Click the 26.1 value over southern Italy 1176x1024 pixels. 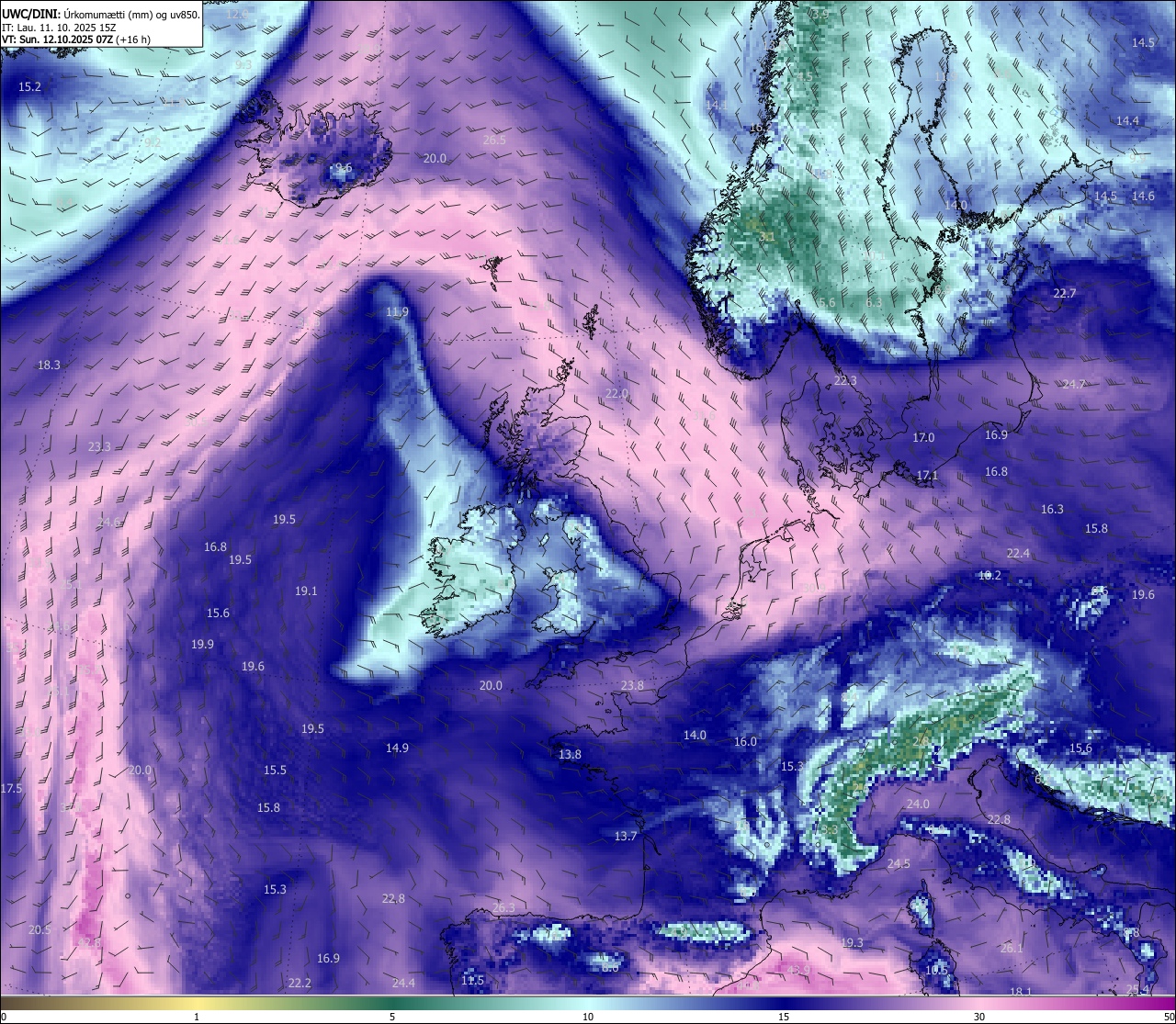tap(1012, 949)
